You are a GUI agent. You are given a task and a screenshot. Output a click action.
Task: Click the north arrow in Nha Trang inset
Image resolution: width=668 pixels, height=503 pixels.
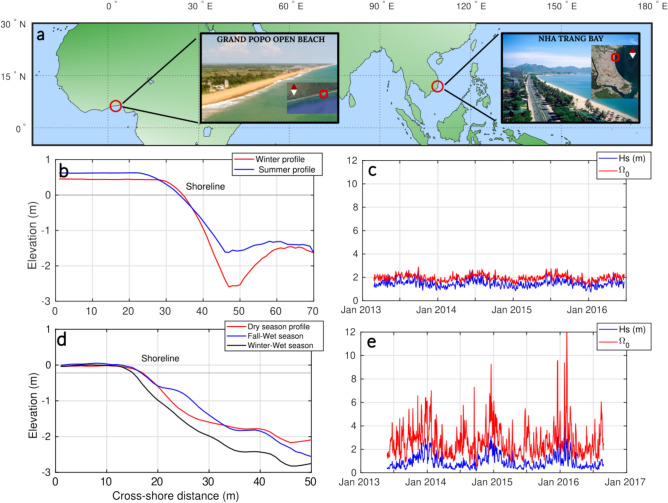click(x=633, y=52)
